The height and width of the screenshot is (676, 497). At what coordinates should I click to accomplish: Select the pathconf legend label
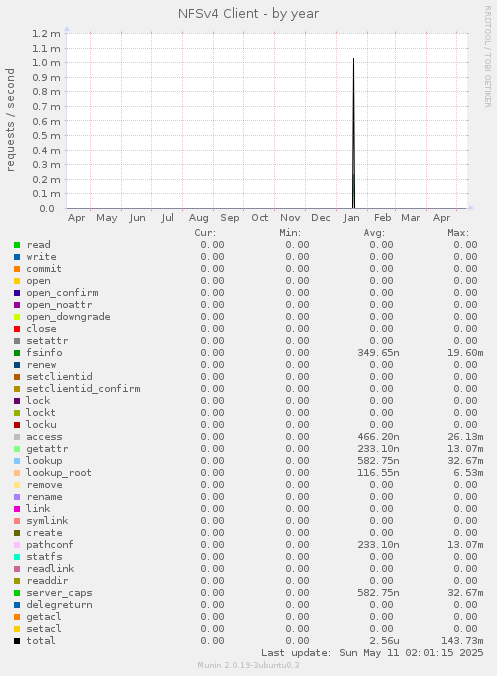click(50, 545)
